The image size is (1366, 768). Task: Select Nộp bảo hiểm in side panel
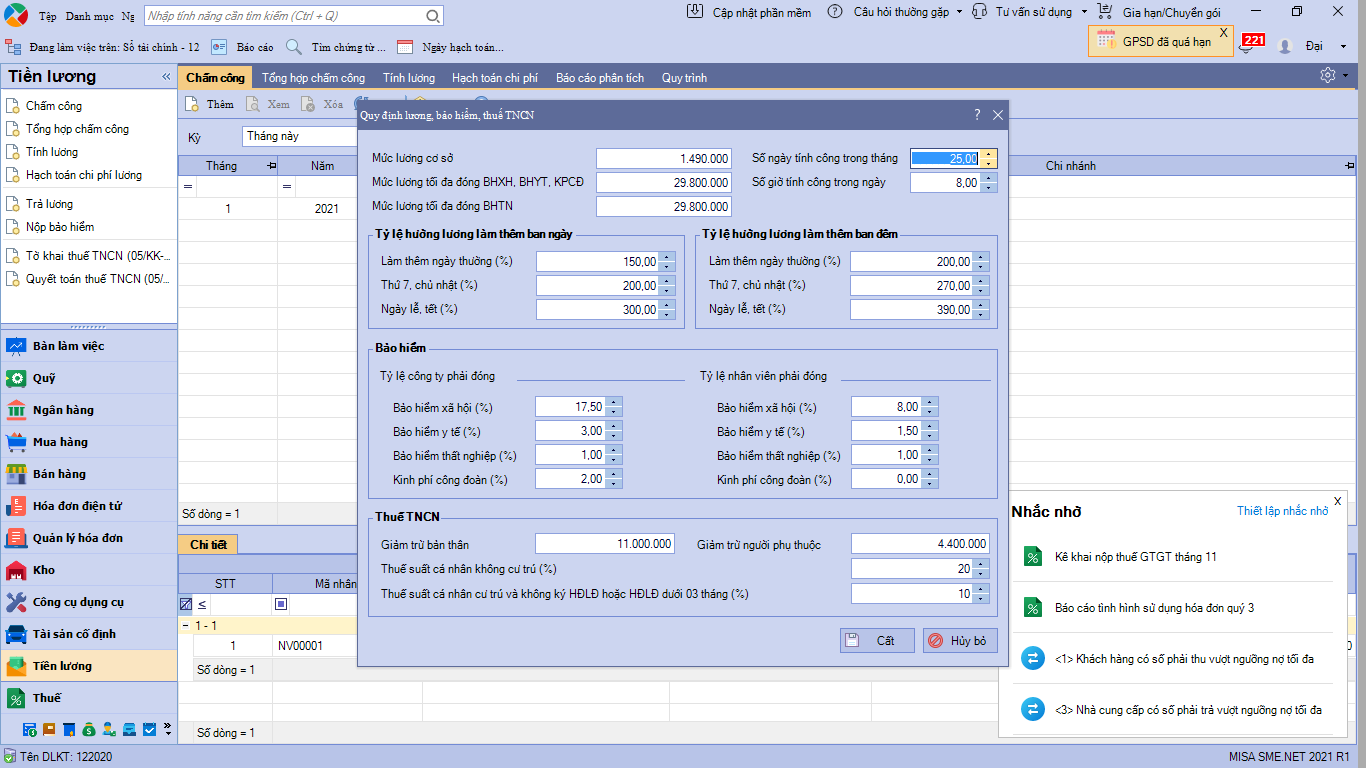(60, 227)
